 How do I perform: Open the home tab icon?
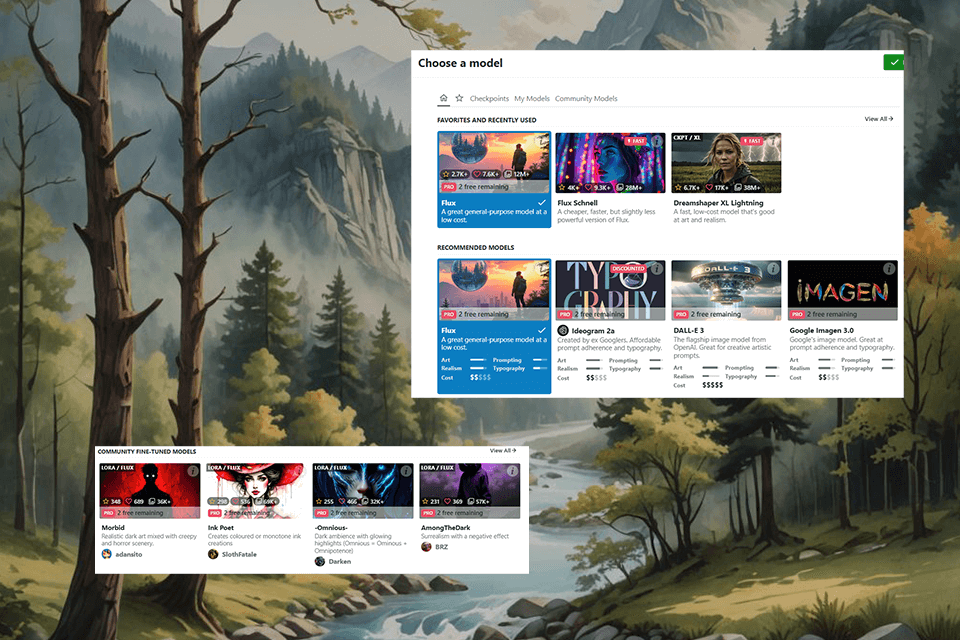(443, 98)
